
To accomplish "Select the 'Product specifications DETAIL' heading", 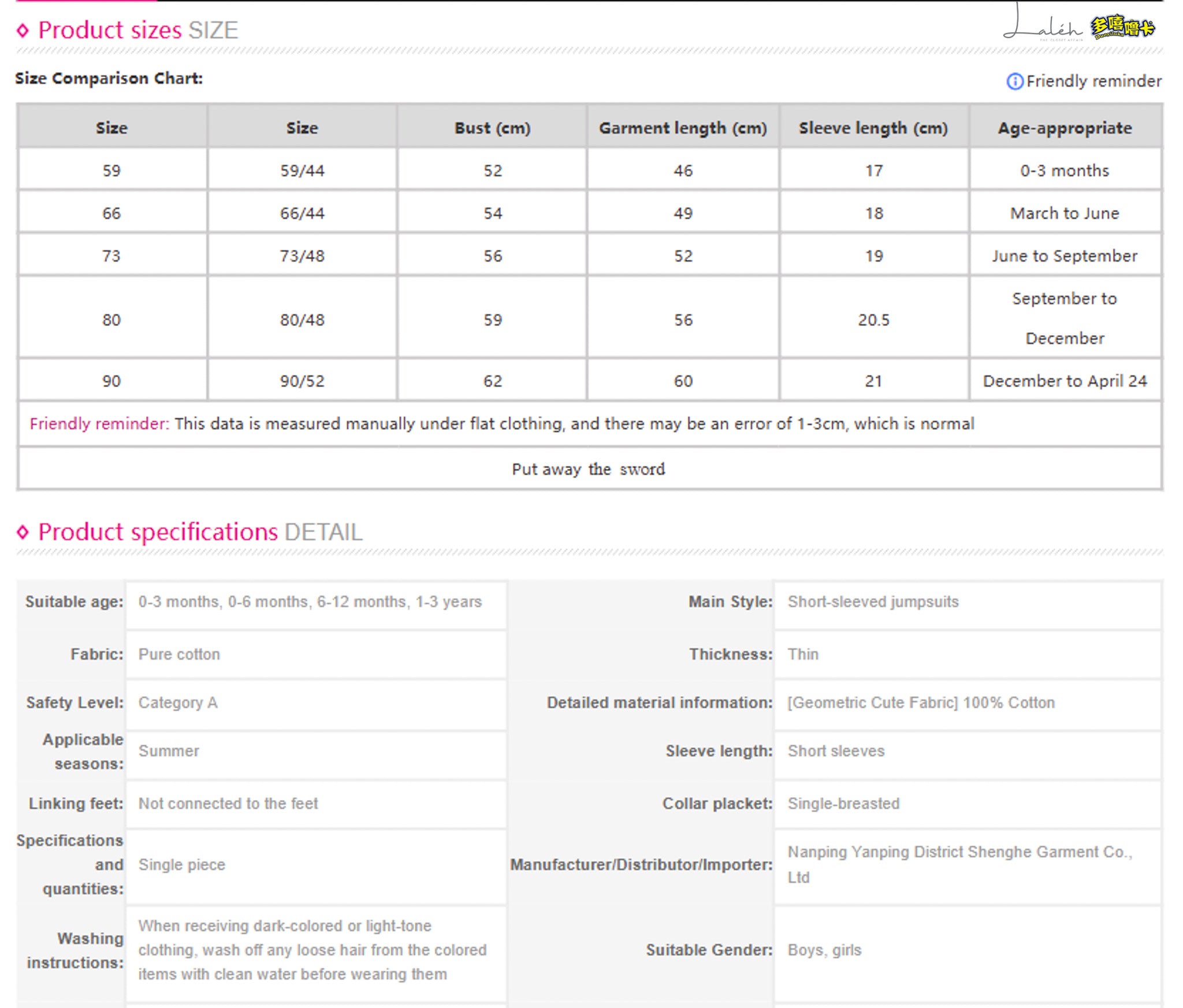I will pyautogui.click(x=200, y=531).
